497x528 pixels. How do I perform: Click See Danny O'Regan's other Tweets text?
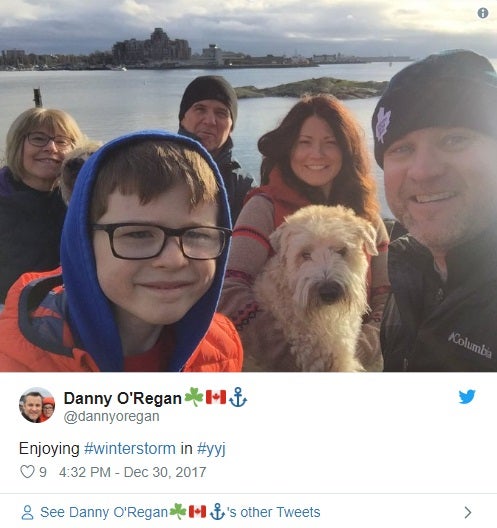180,512
